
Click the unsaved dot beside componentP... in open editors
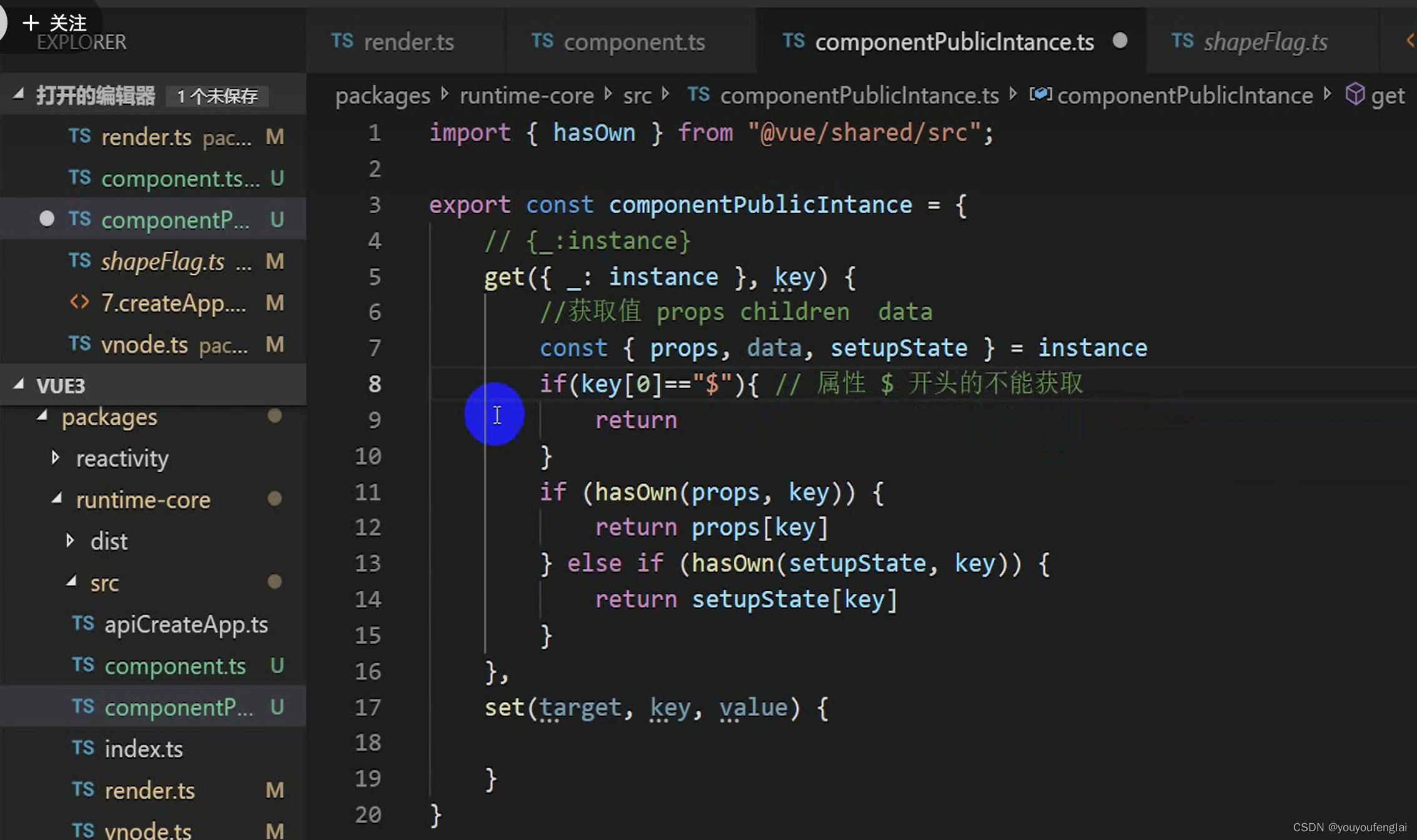(47, 219)
